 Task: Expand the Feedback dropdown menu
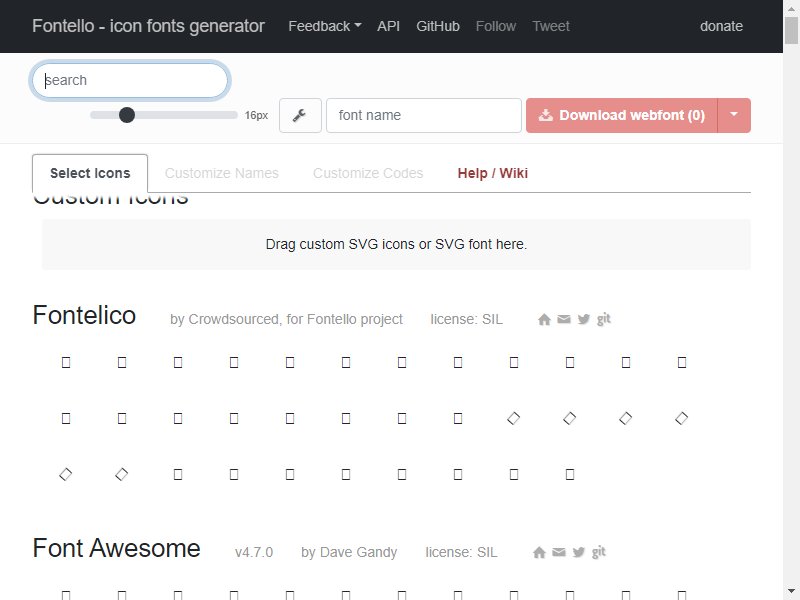point(325,26)
